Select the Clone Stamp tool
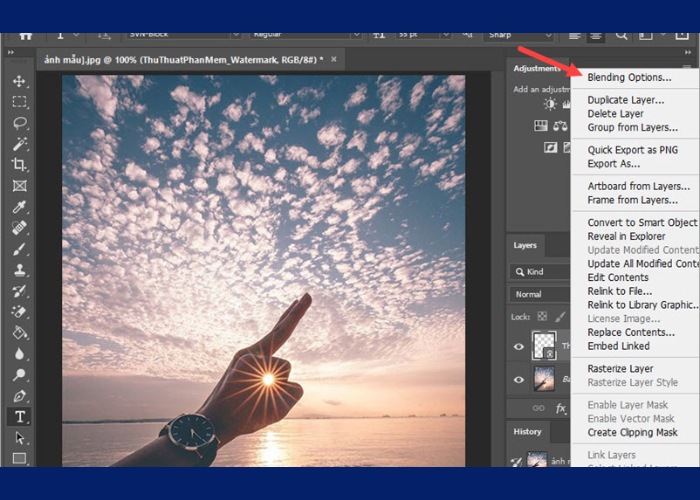Viewport: 700px width, 500px height. (x=19, y=270)
